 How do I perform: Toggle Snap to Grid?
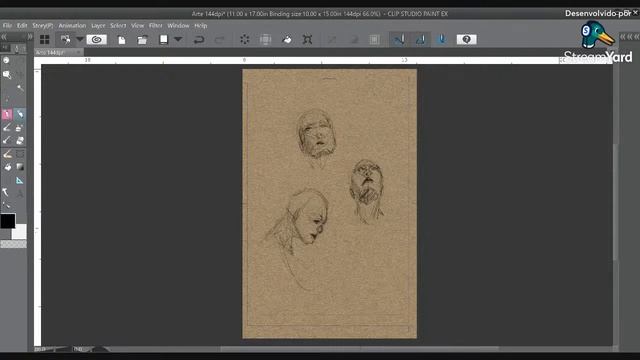coord(442,39)
